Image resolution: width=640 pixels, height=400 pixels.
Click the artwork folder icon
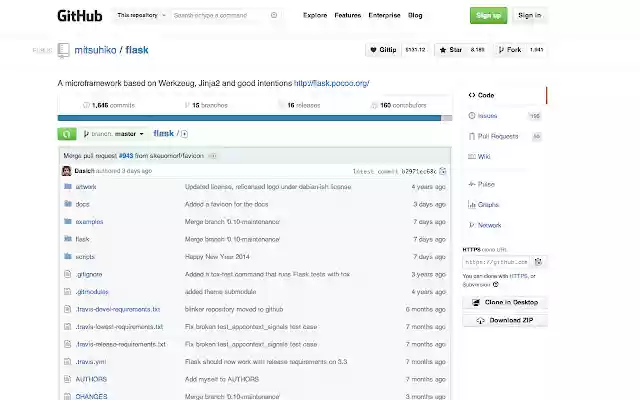coord(68,187)
